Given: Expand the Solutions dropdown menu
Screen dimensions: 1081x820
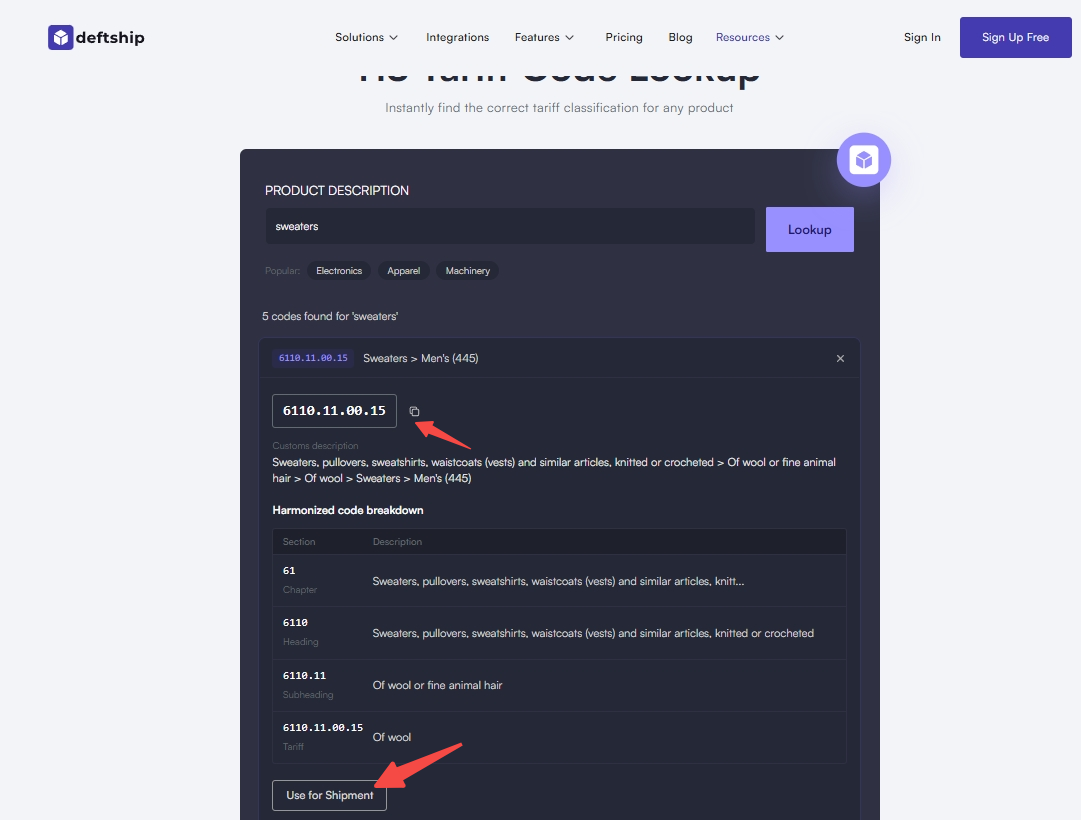Looking at the screenshot, I should pos(366,38).
